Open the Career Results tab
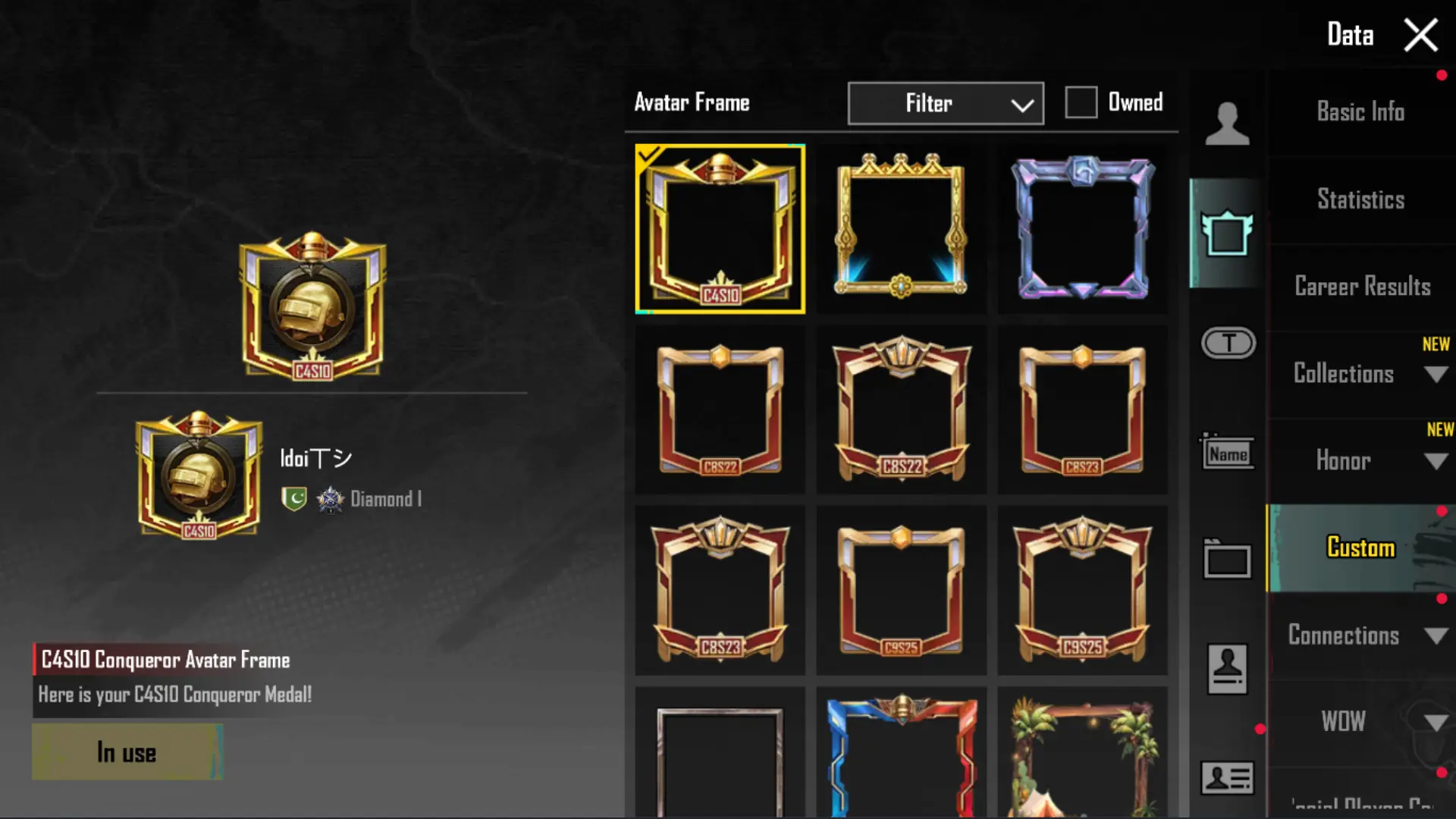 (1362, 287)
